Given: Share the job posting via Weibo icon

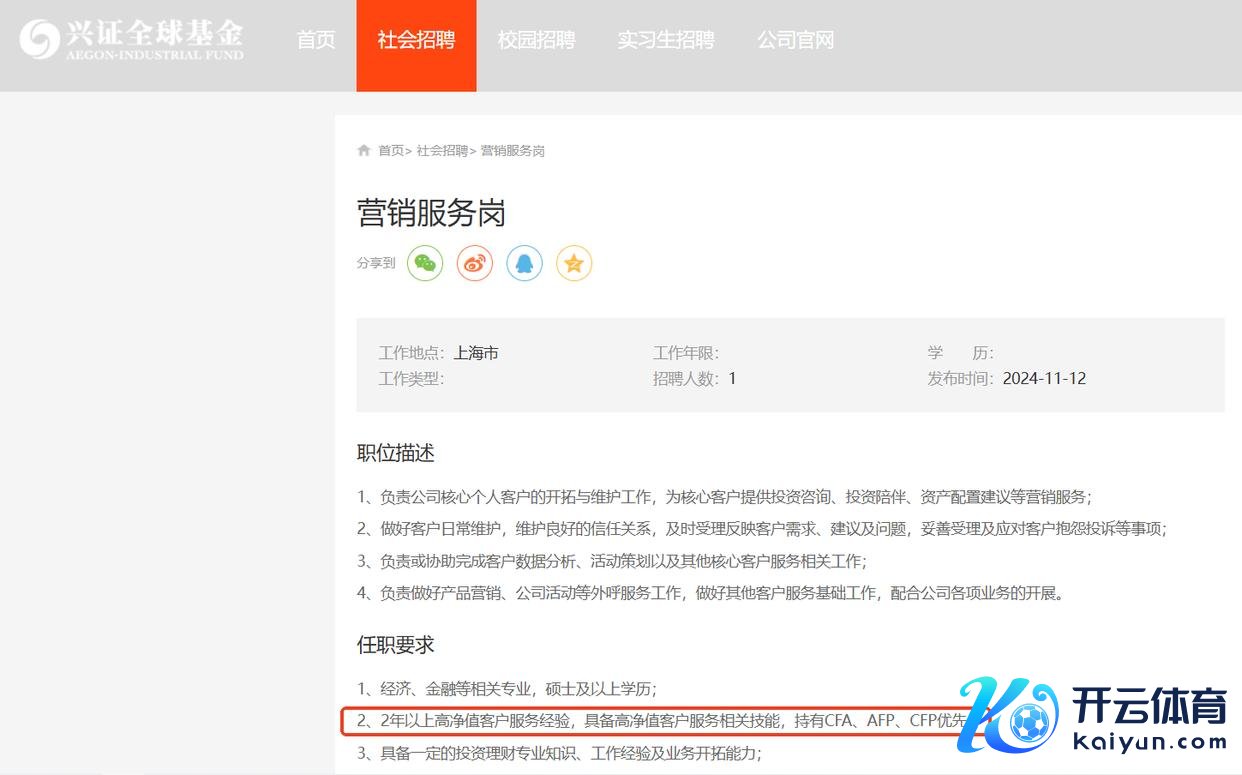Looking at the screenshot, I should 475,263.
